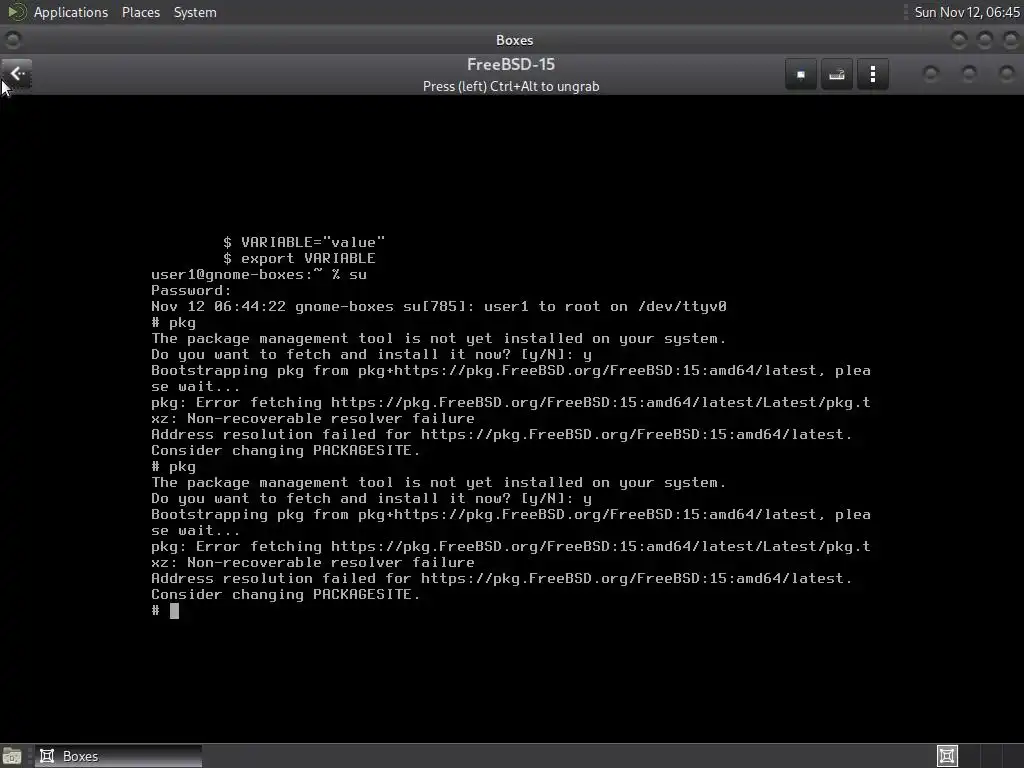The image size is (1024, 768).
Task: Open the keyboard shortcuts button in header
Action: click(837, 74)
